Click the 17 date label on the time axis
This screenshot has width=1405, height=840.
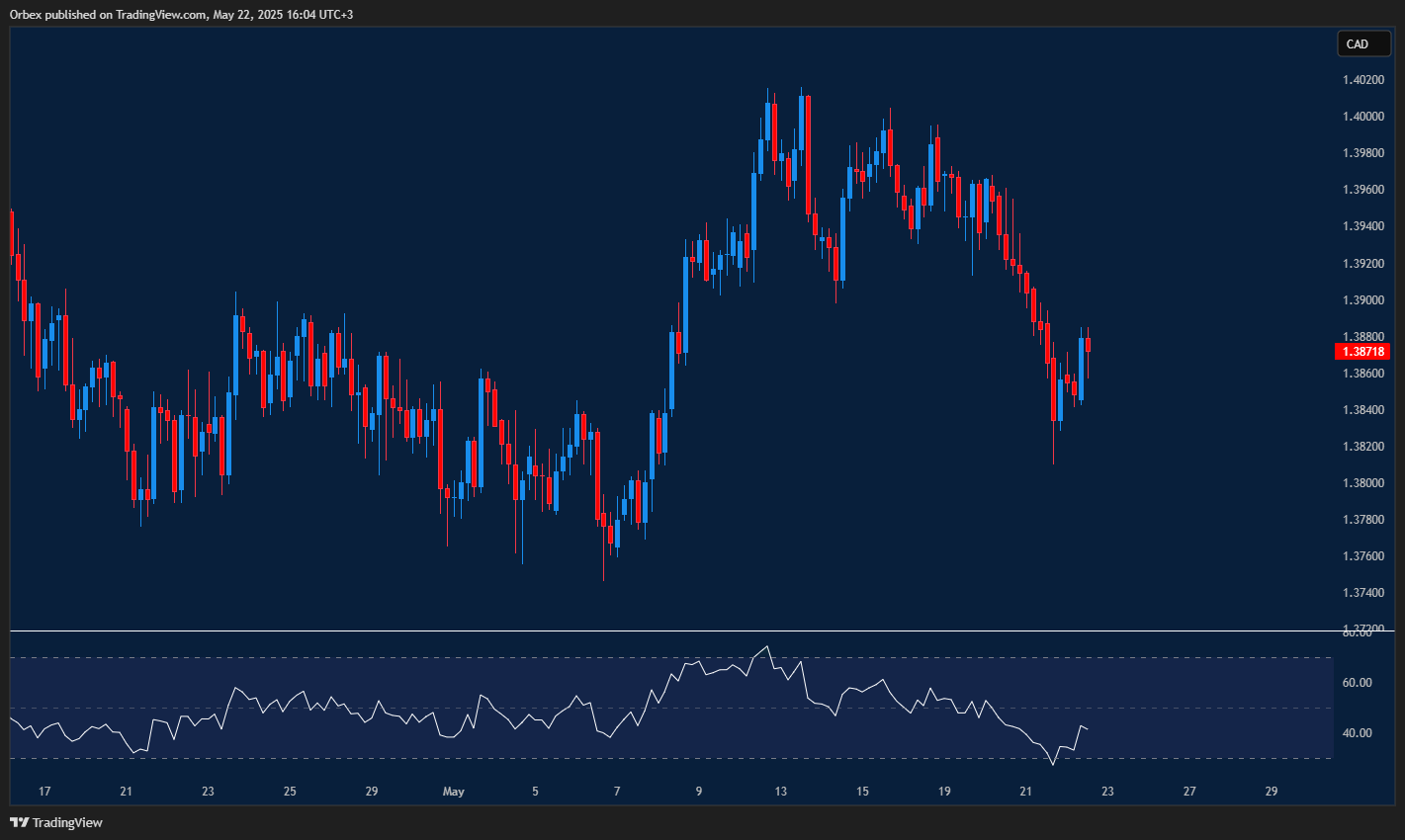[44, 792]
